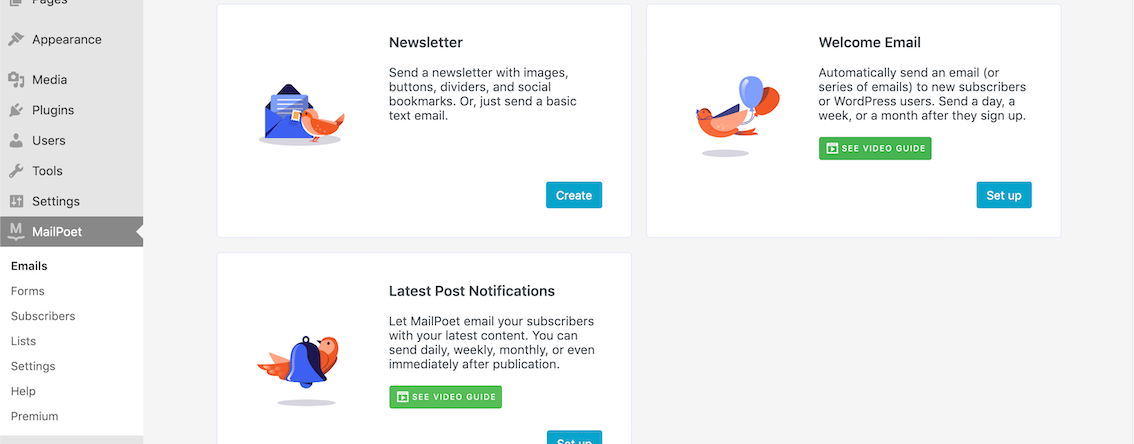The image size is (1134, 444).
Task: Click the MailPoet logo icon
Action: click(x=16, y=231)
